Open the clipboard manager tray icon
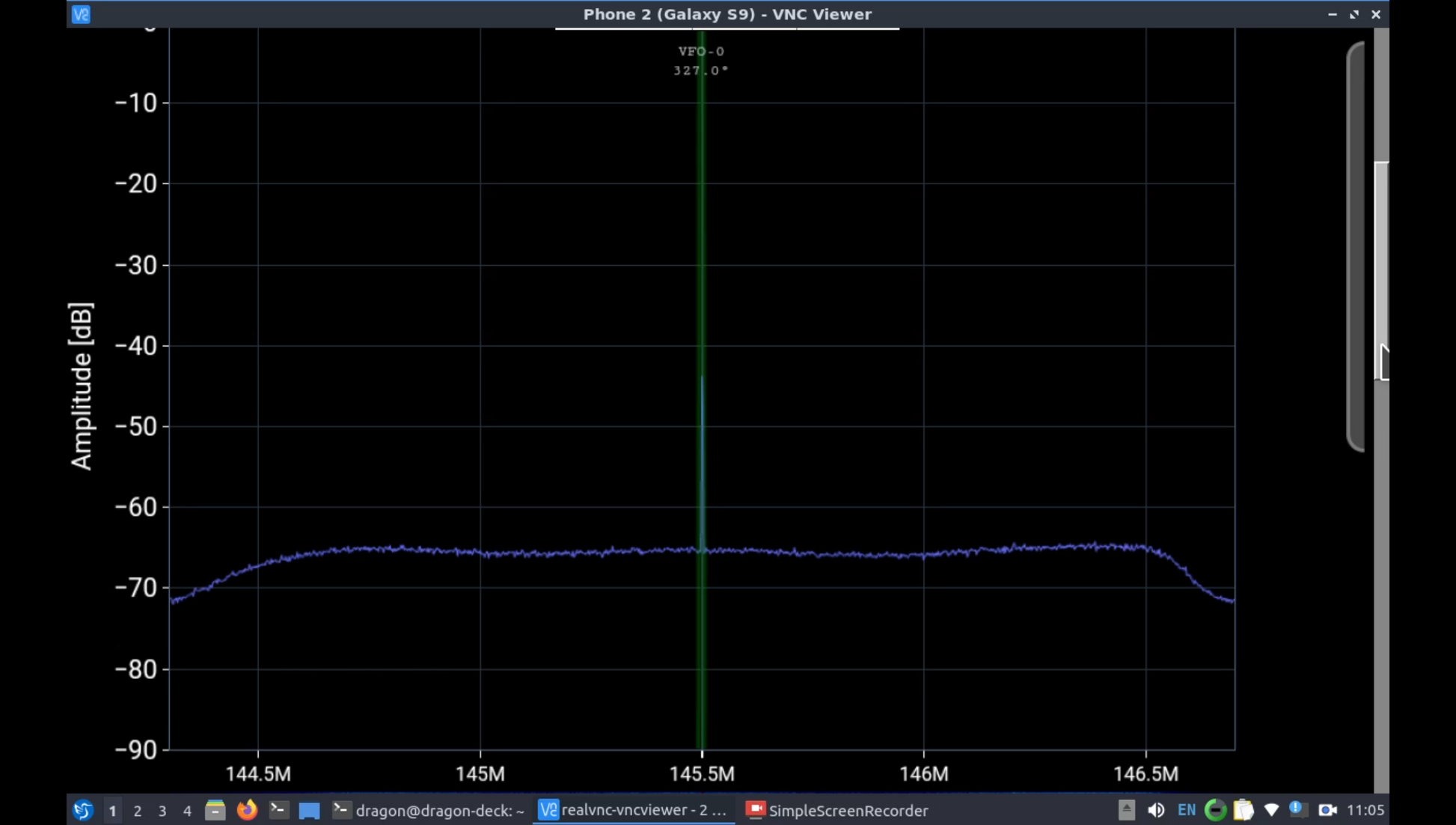 point(1244,810)
